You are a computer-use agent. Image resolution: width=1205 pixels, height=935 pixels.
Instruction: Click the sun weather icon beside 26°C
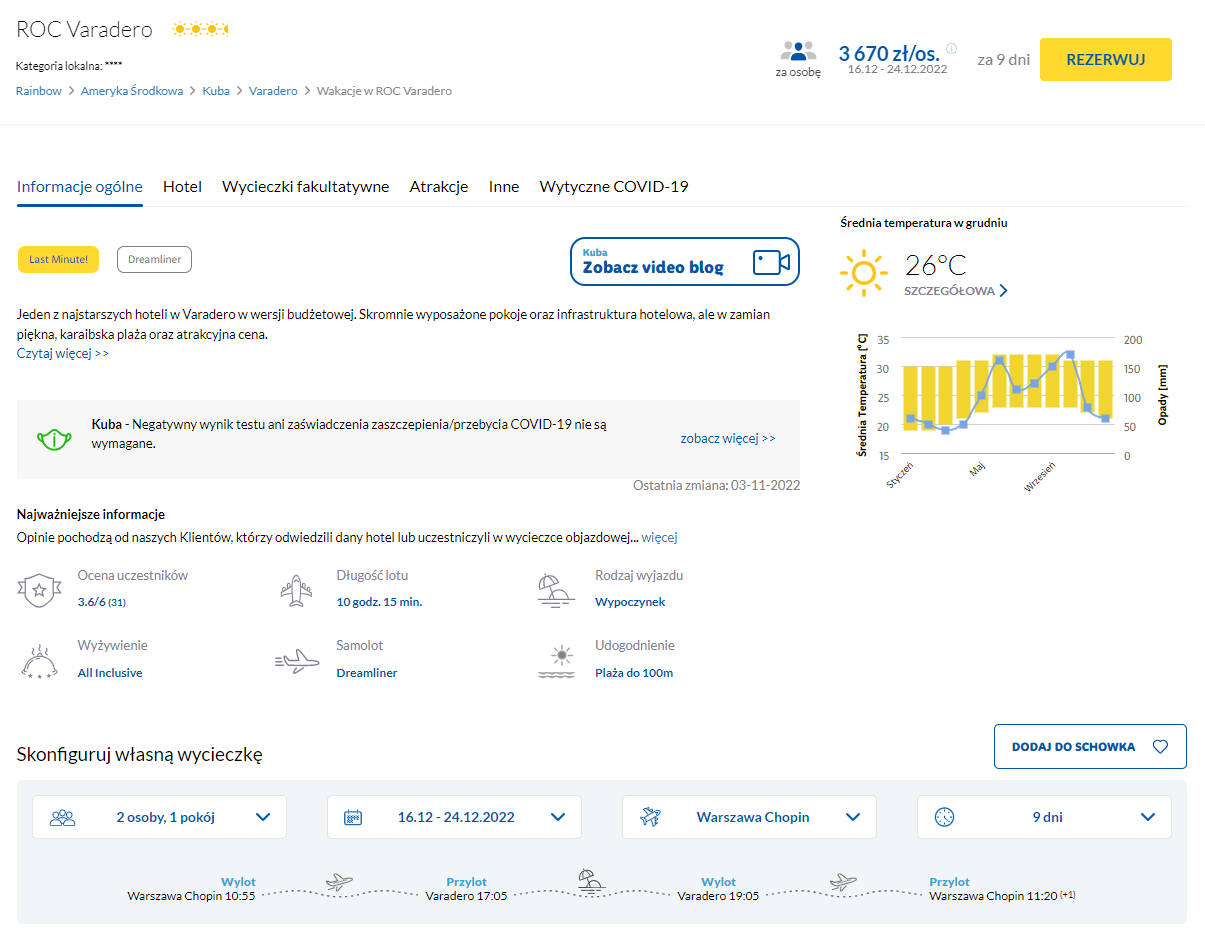point(864,273)
